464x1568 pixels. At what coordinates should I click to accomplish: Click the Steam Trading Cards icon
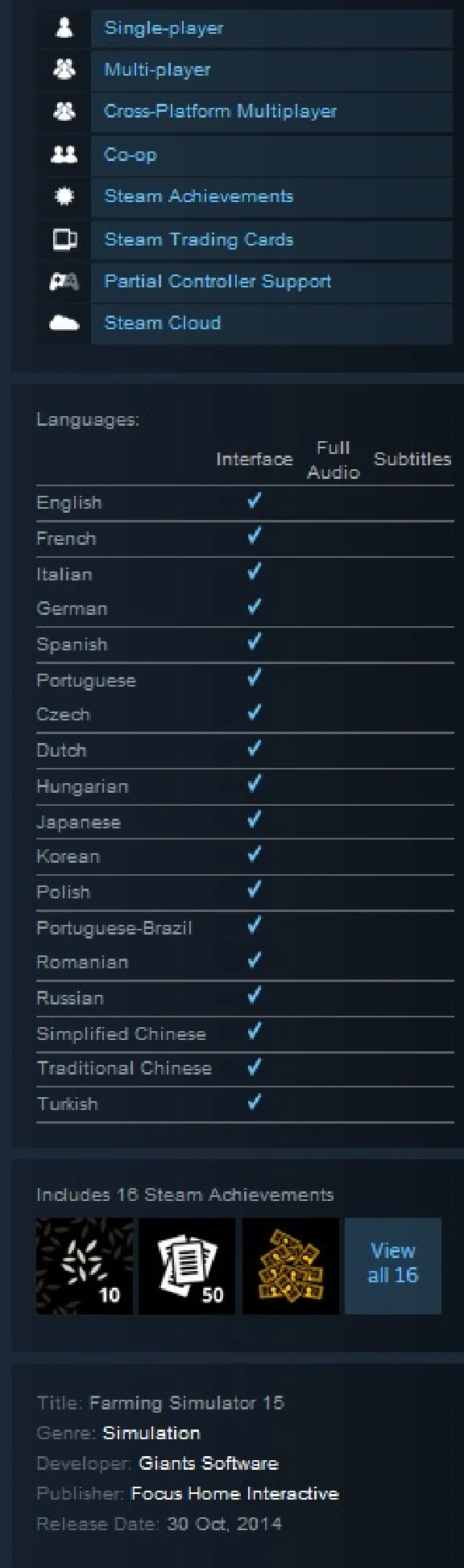click(64, 239)
